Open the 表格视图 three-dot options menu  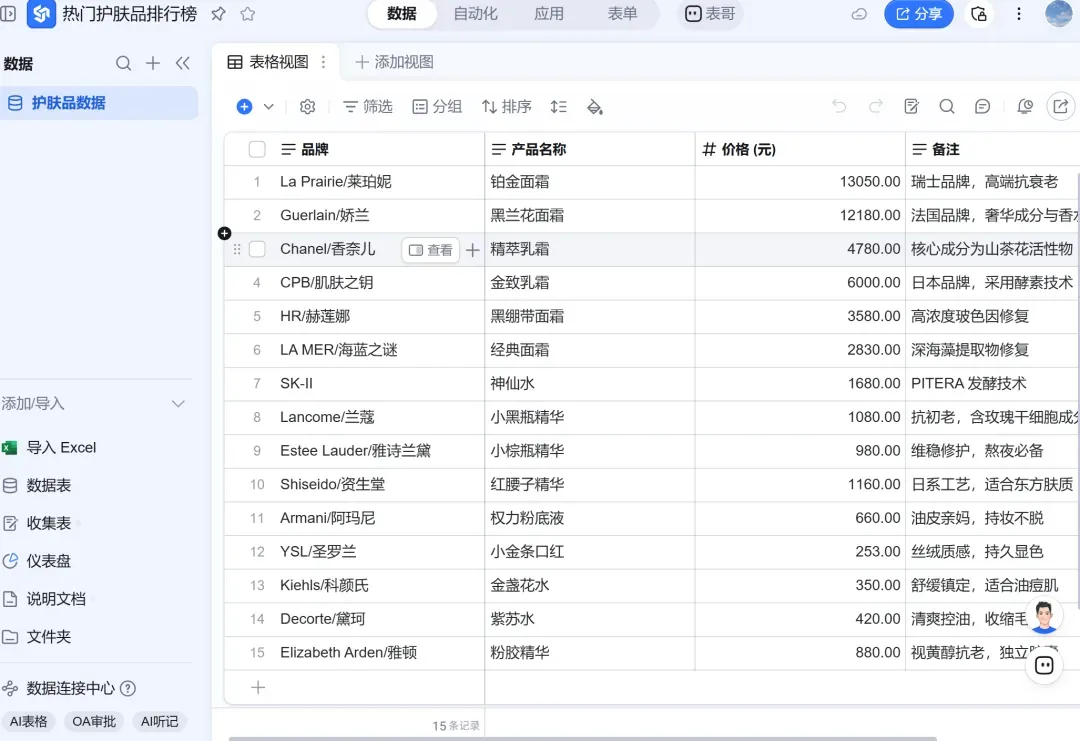(323, 62)
